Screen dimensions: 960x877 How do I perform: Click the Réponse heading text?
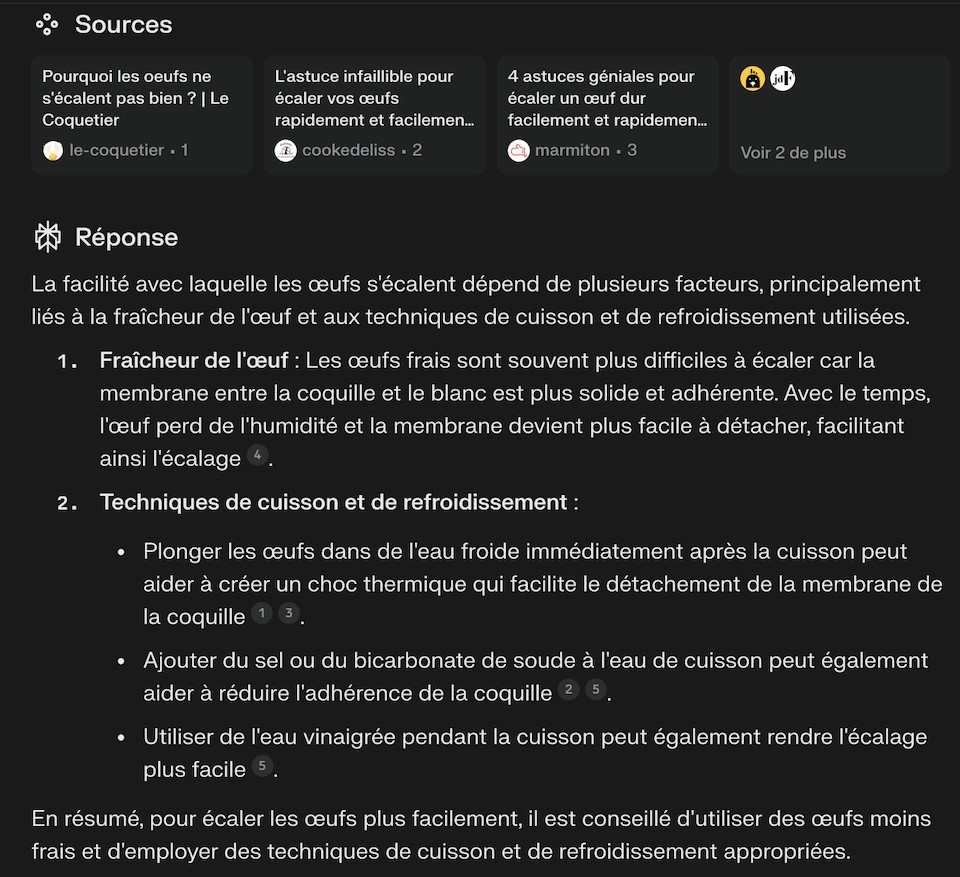[x=126, y=237]
